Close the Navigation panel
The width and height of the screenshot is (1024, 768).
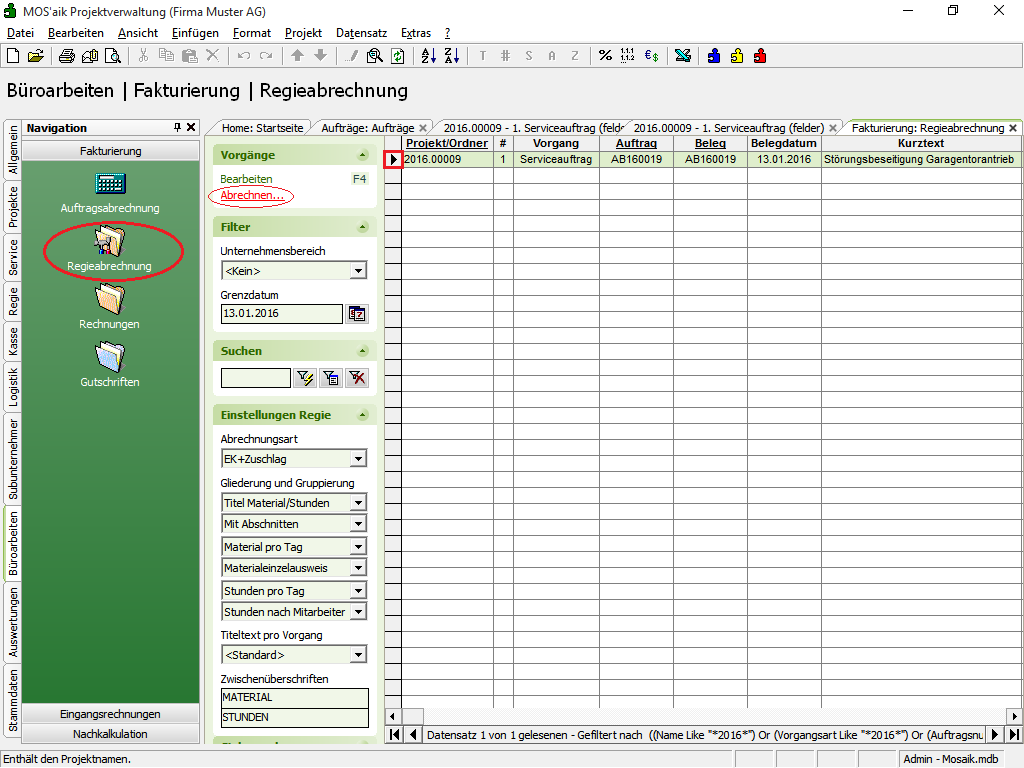(x=191, y=127)
